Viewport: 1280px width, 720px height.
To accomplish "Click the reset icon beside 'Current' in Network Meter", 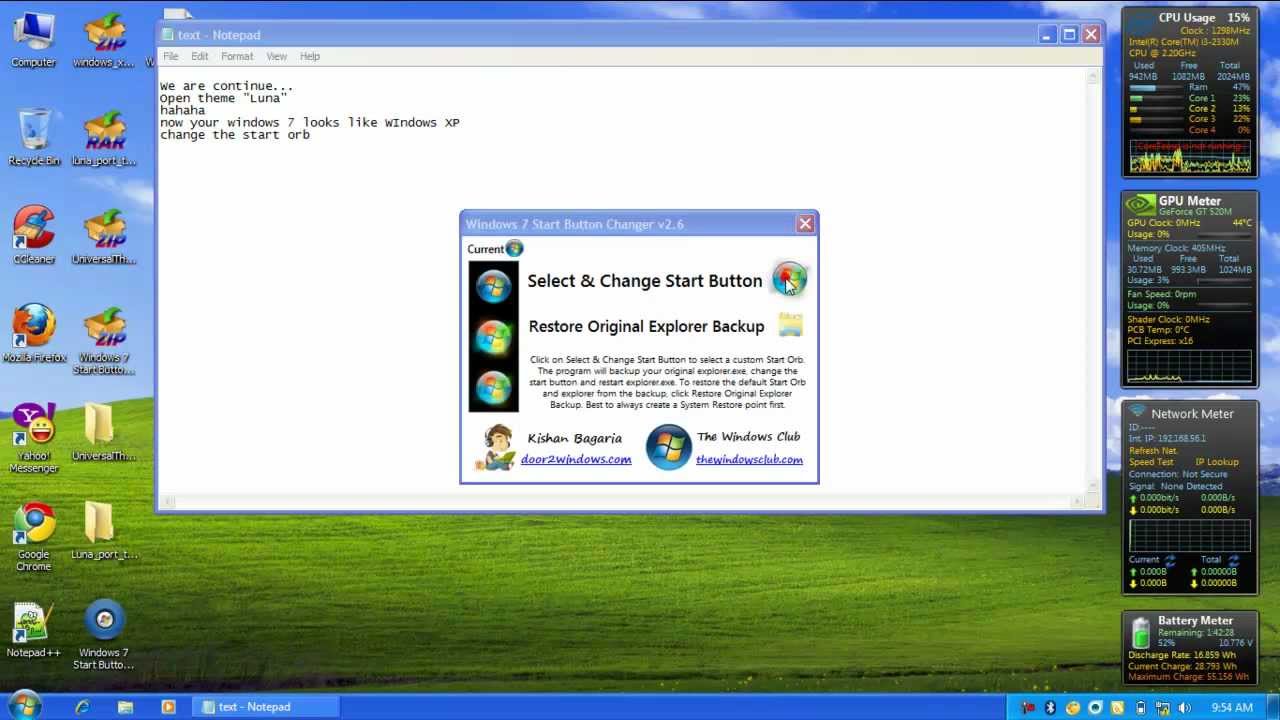I will 1170,560.
